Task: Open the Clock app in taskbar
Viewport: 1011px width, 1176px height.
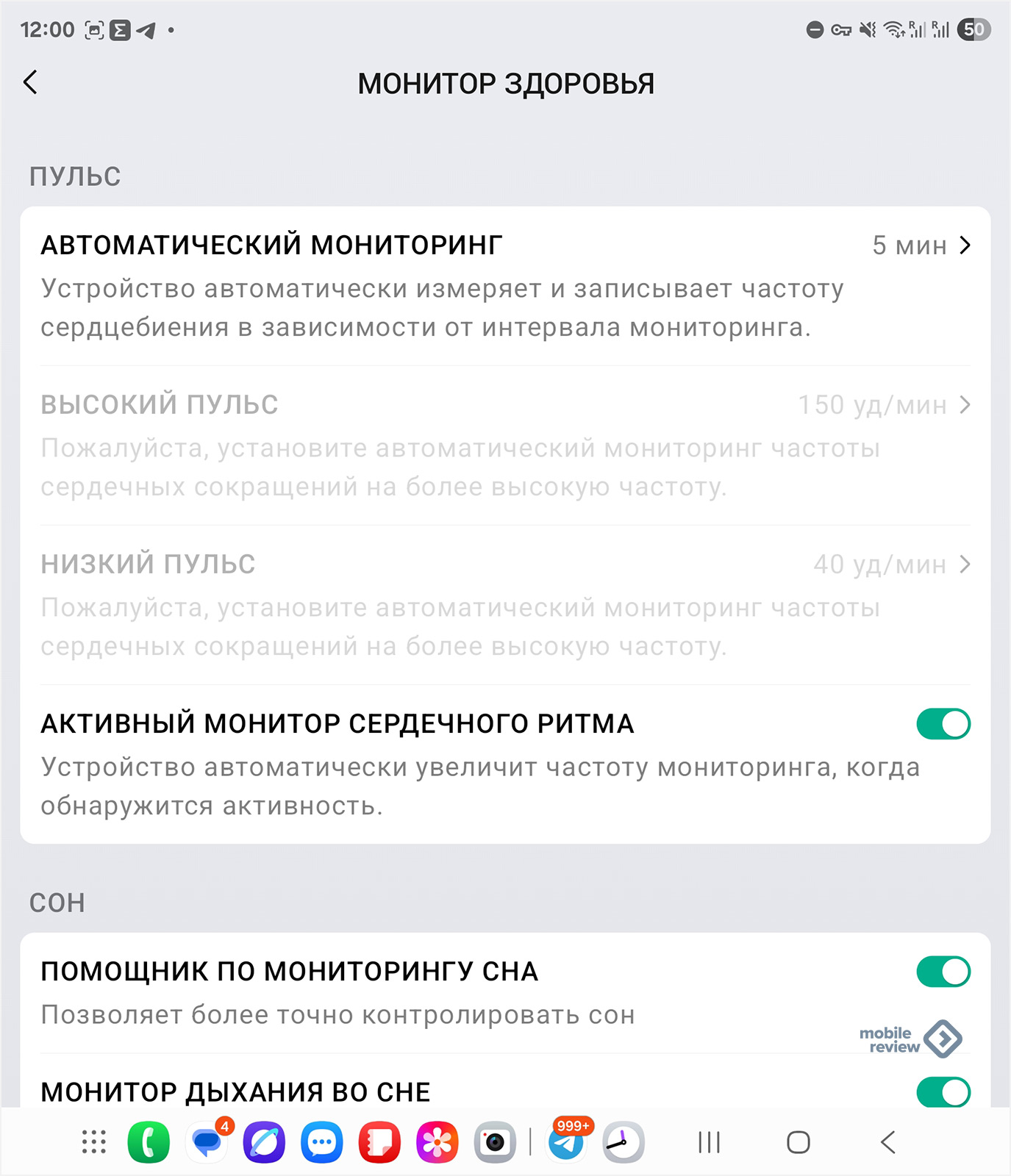Action: pos(624,1142)
